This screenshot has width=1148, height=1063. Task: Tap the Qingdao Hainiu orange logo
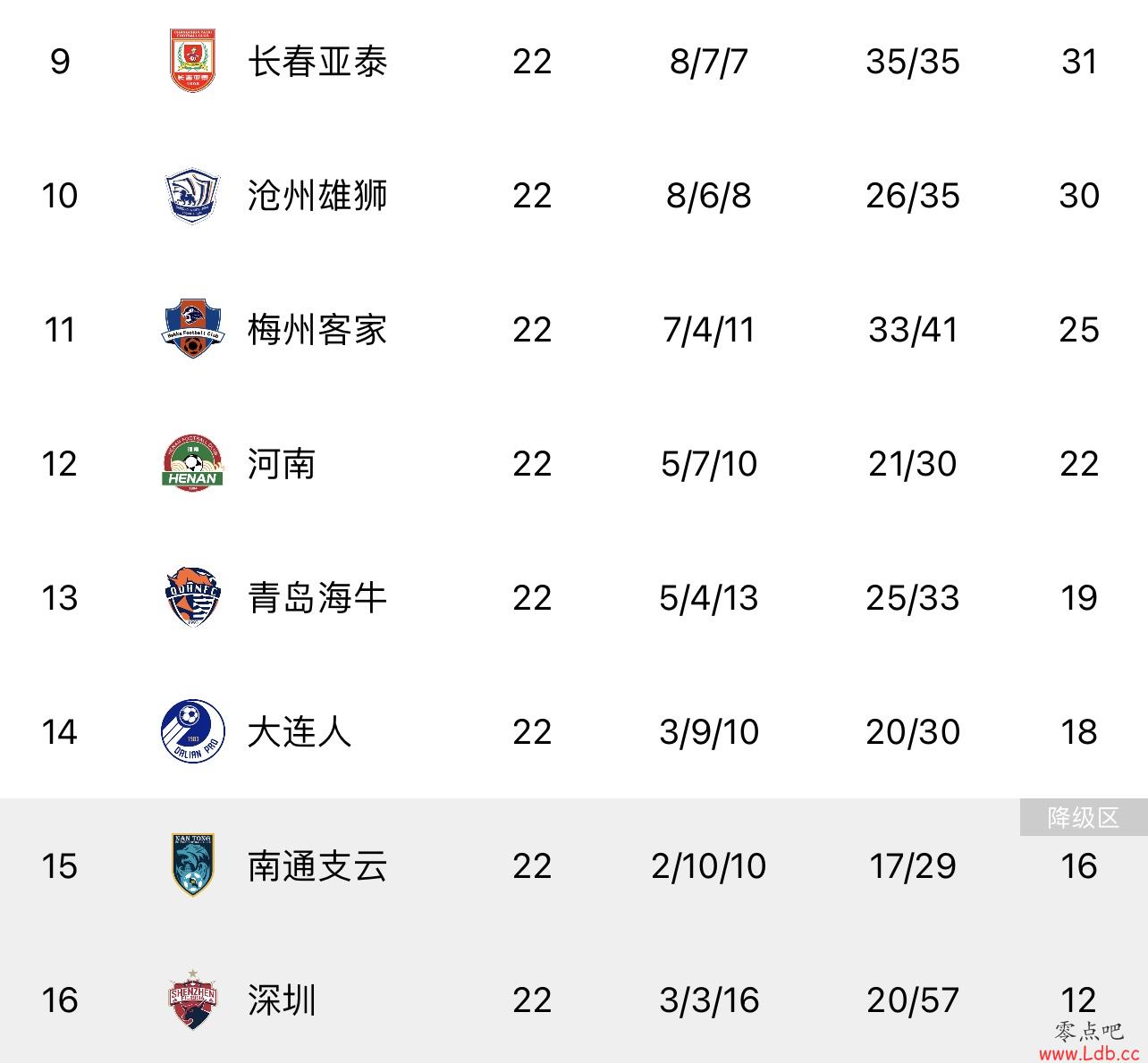[x=193, y=596]
